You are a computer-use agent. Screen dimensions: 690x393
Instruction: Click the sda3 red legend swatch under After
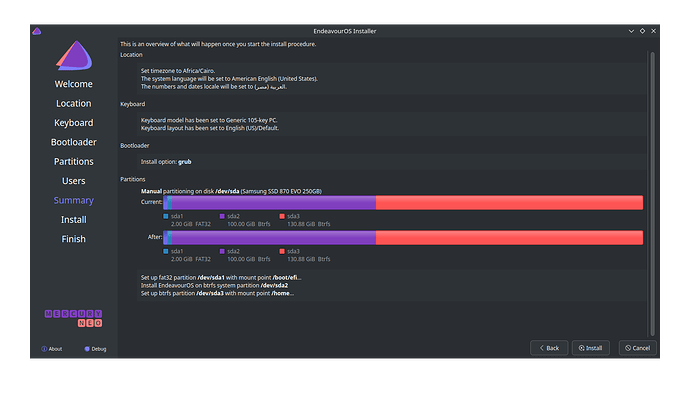click(282, 251)
